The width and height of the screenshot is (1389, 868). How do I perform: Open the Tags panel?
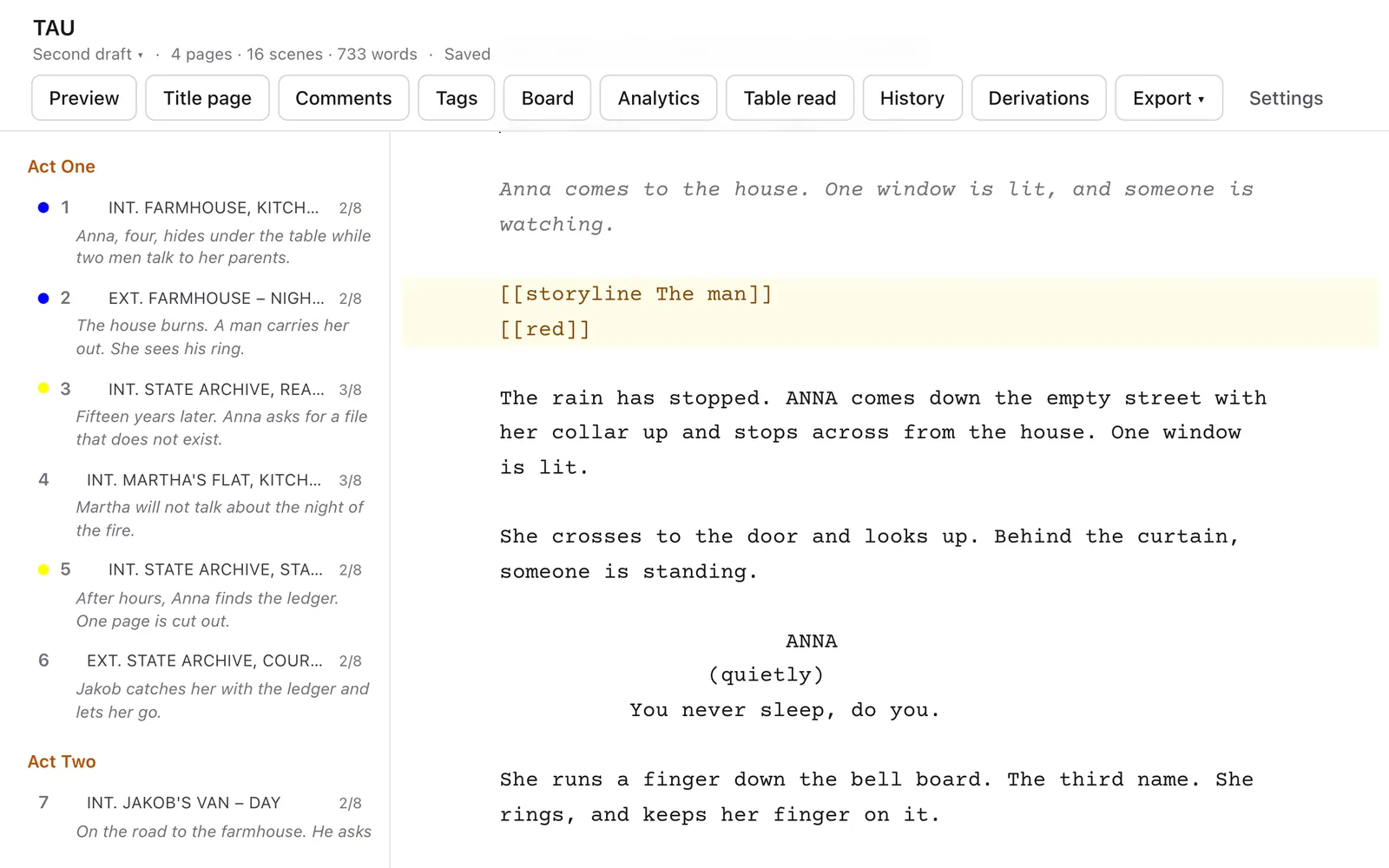(457, 98)
